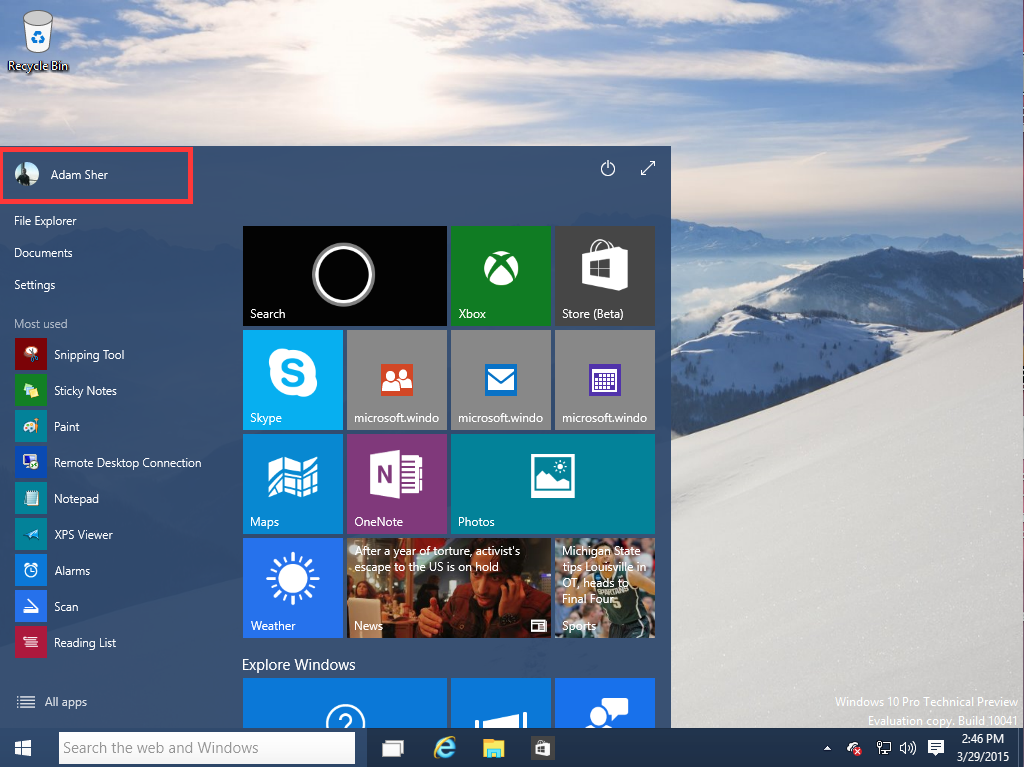Open Task View from the taskbar
The image size is (1024, 767).
coord(392,748)
